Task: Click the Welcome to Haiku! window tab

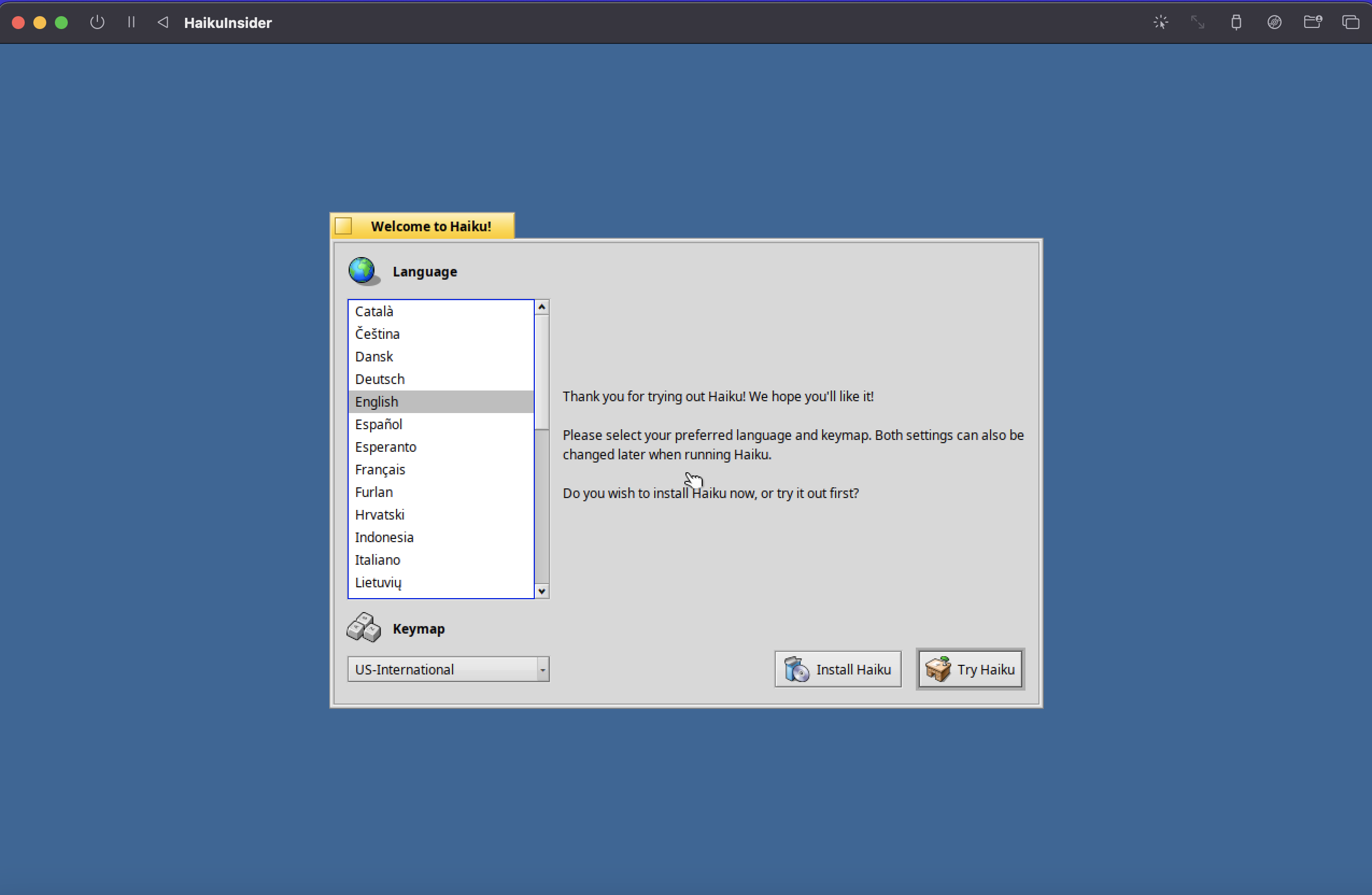Action: tap(422, 226)
